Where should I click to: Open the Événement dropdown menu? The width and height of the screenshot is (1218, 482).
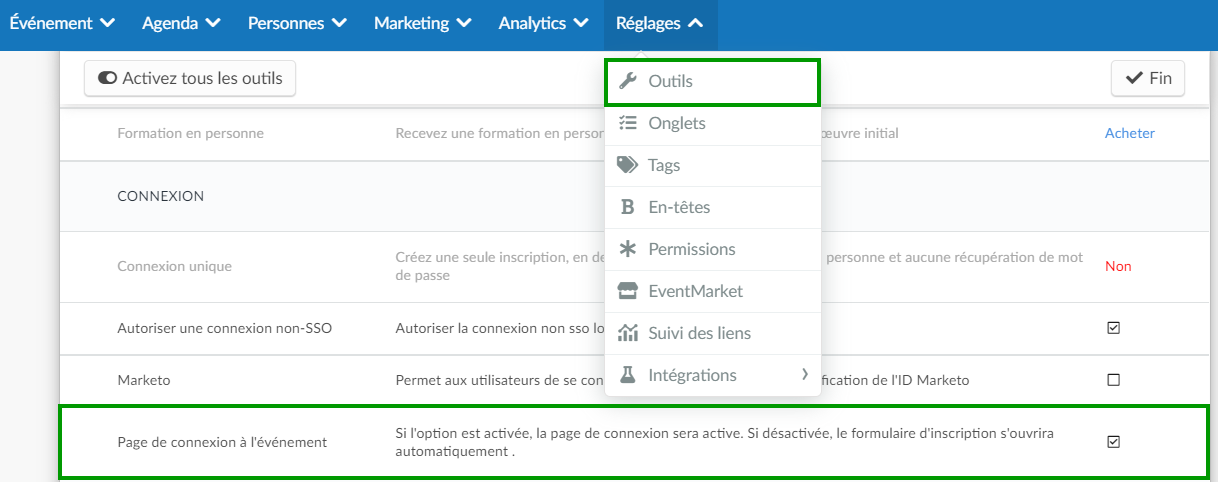(62, 23)
